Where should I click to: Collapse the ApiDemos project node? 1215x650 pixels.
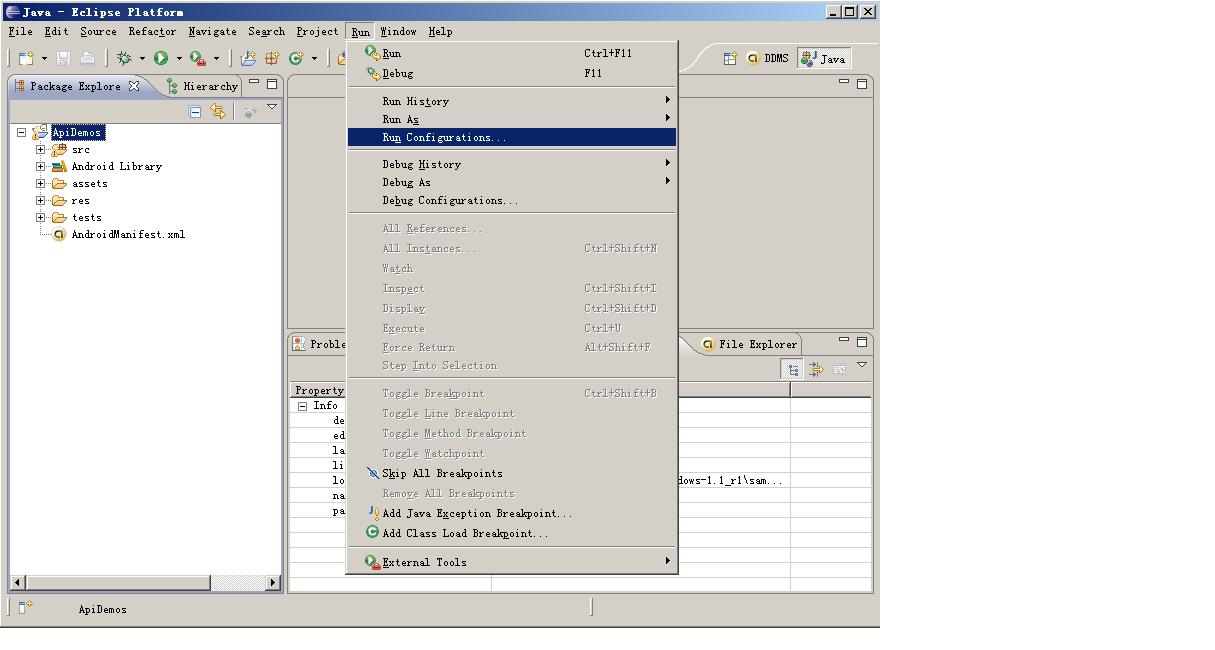tap(21, 132)
